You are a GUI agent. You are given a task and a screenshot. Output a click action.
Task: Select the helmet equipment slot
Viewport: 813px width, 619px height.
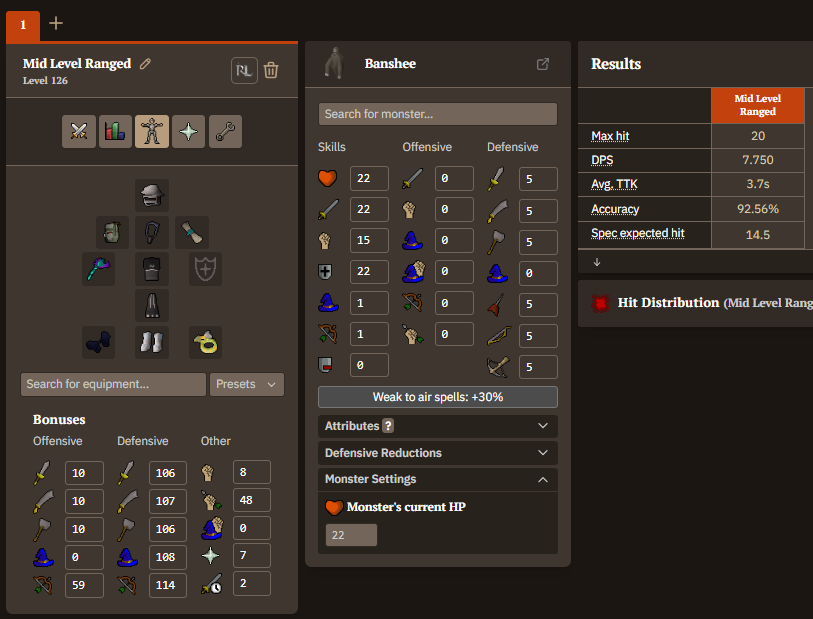[152, 195]
